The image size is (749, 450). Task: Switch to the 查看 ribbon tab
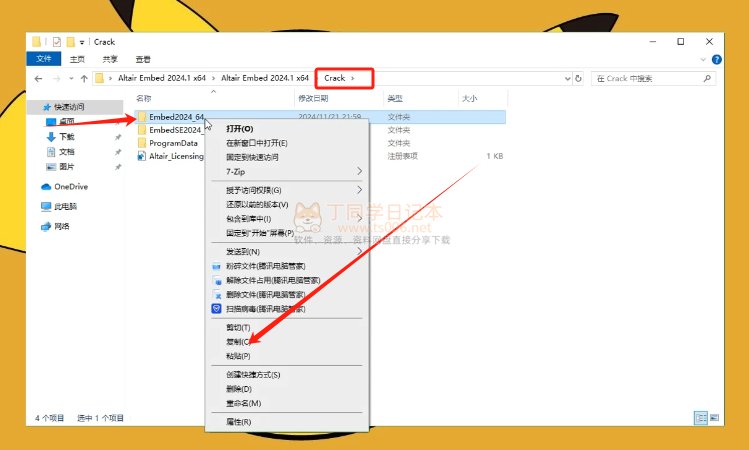coord(143,59)
